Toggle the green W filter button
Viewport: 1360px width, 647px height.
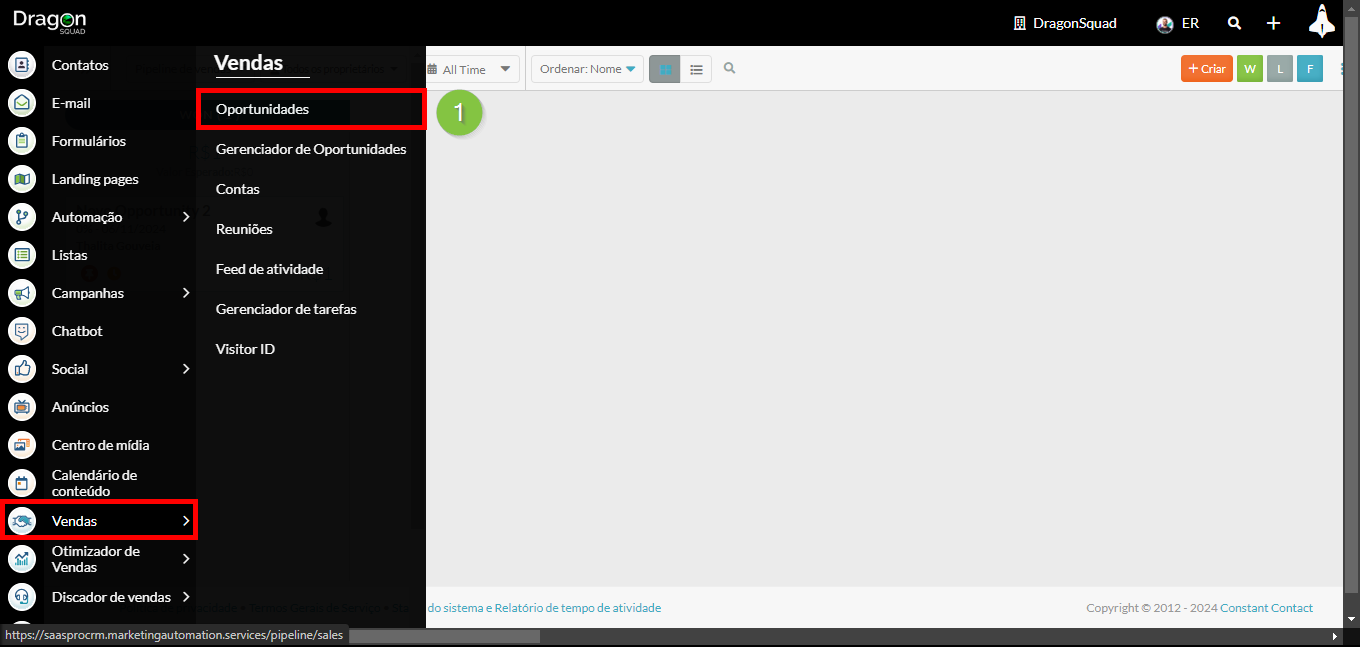click(1250, 69)
